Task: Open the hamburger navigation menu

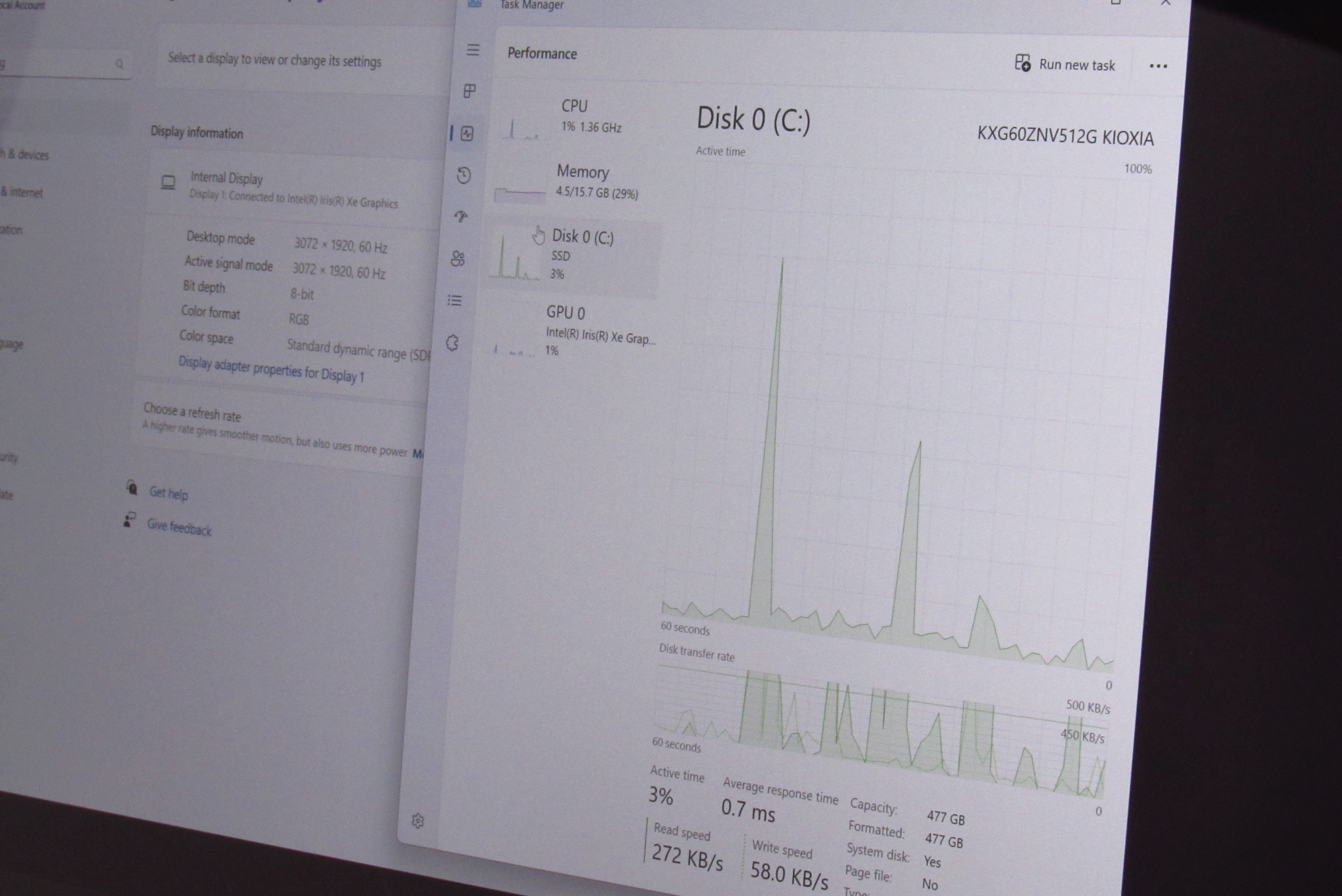Action: [473, 50]
